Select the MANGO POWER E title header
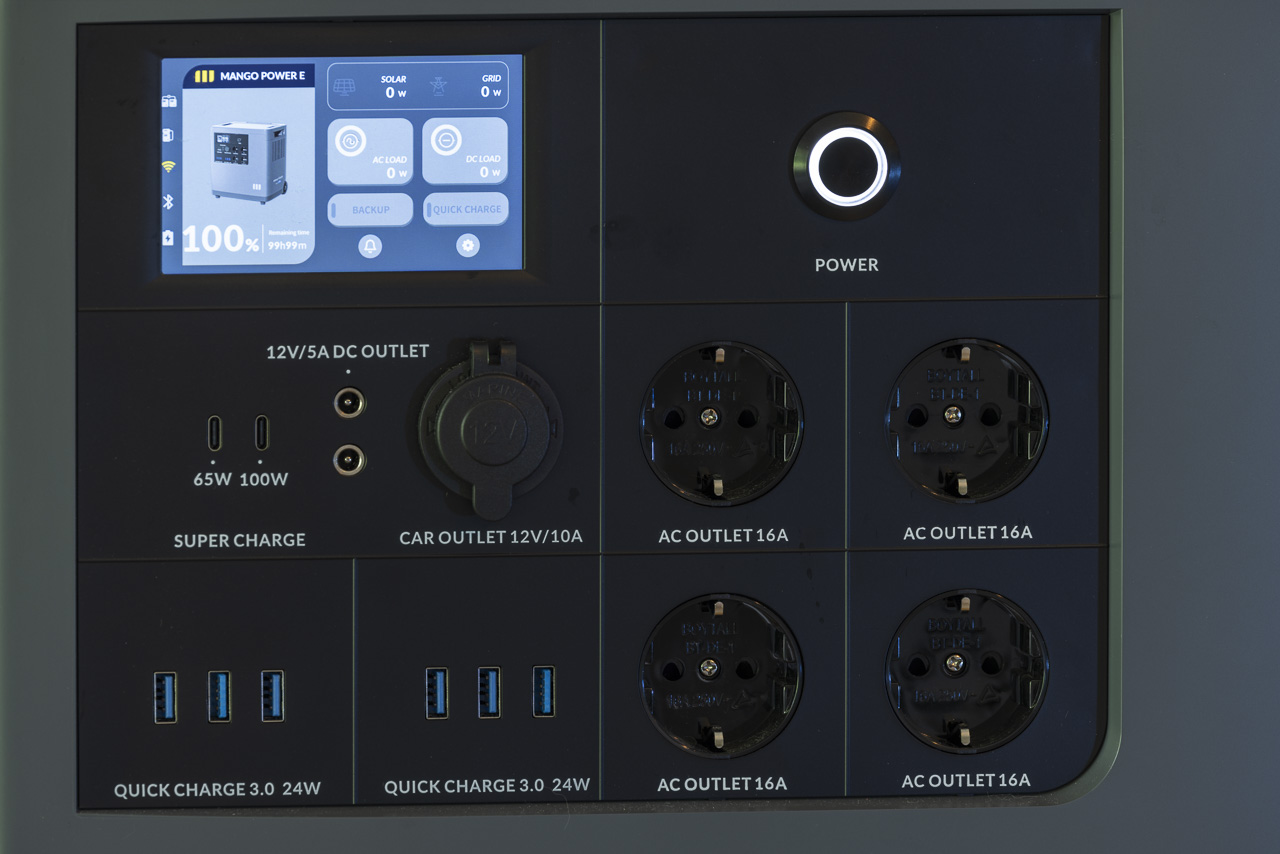The height and width of the screenshot is (854, 1280). click(x=249, y=76)
